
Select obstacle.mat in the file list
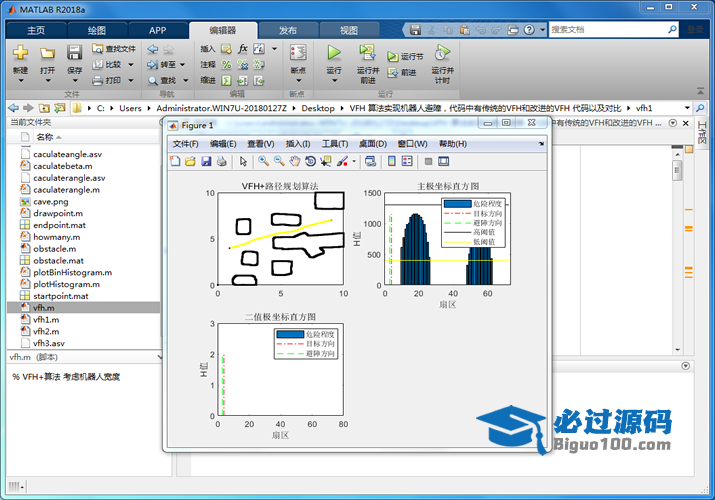coord(58,261)
